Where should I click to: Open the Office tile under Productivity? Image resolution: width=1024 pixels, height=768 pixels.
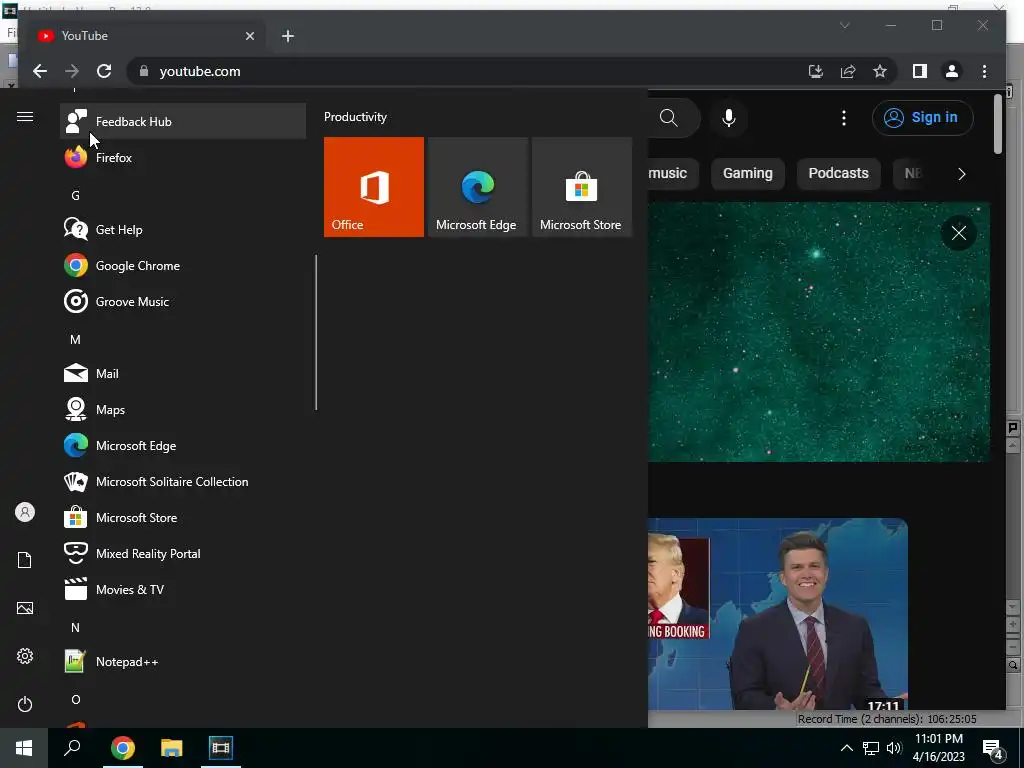coord(374,187)
